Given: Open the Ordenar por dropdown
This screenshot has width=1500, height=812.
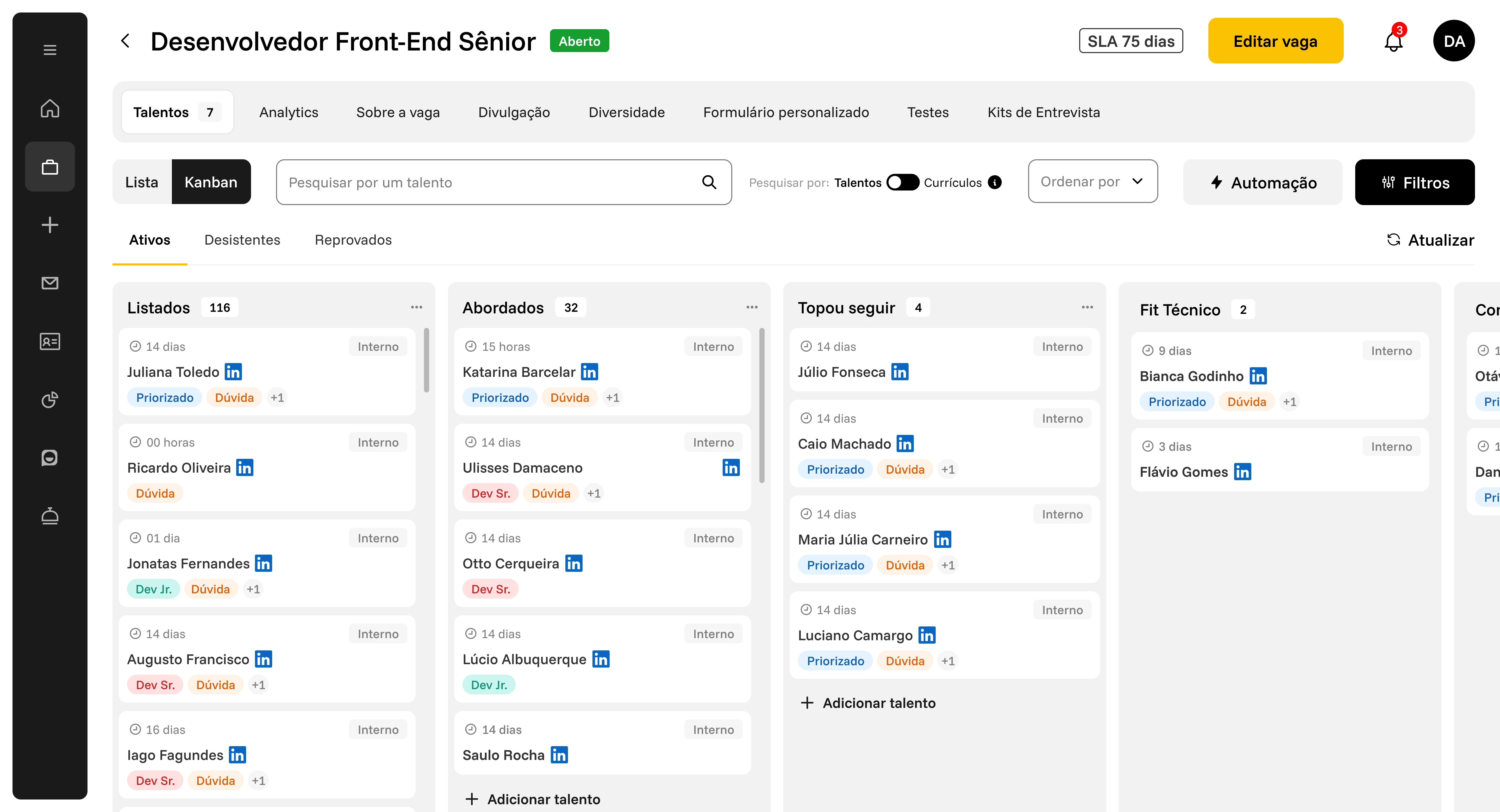Looking at the screenshot, I should (1092, 182).
